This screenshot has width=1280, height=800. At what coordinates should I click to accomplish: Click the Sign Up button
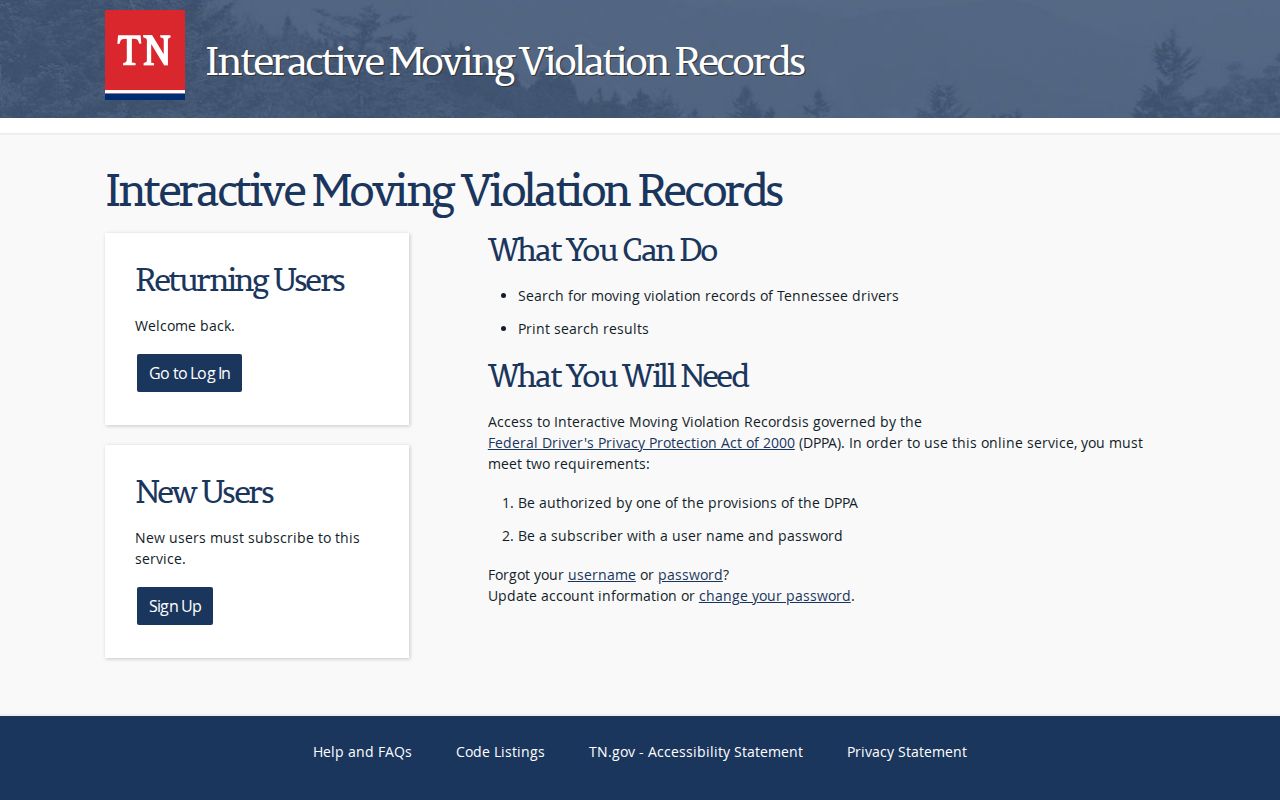pos(175,606)
